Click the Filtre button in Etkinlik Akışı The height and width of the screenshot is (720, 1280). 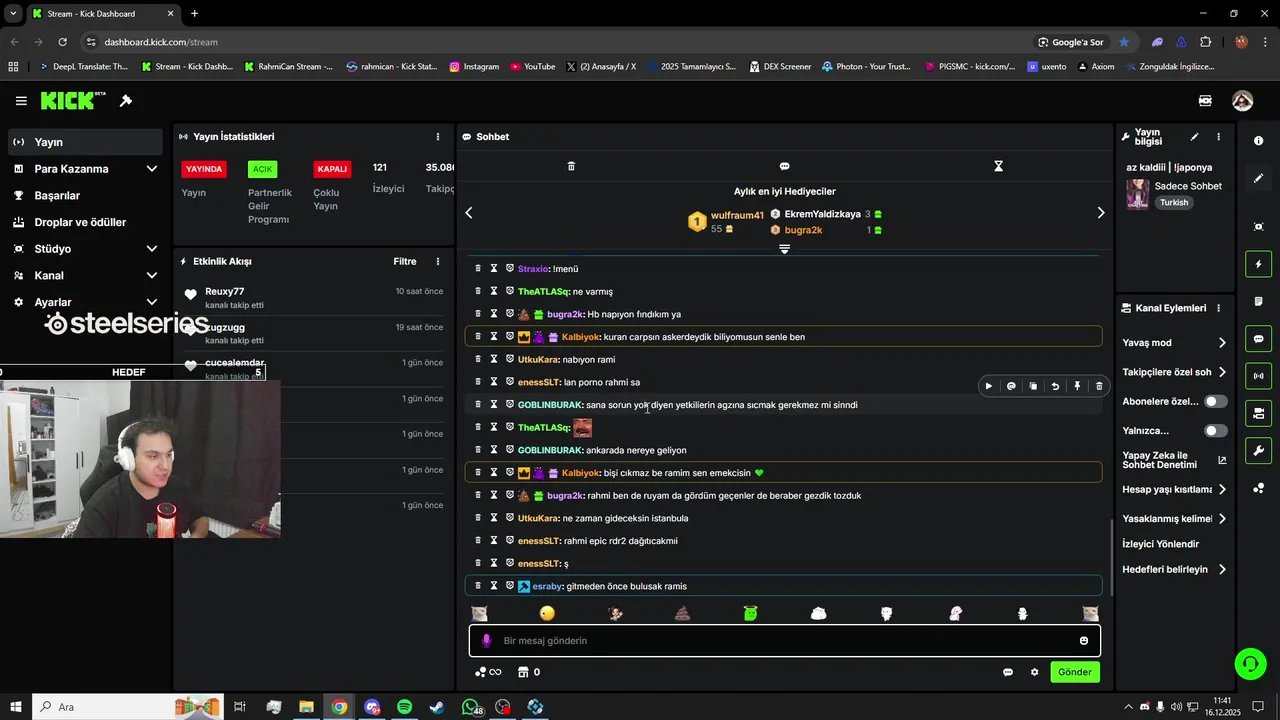pyautogui.click(x=405, y=262)
